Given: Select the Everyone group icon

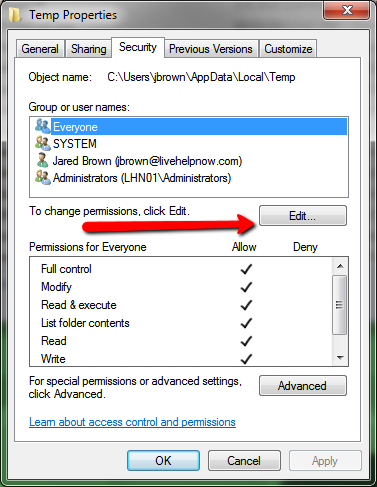Looking at the screenshot, I should point(43,126).
